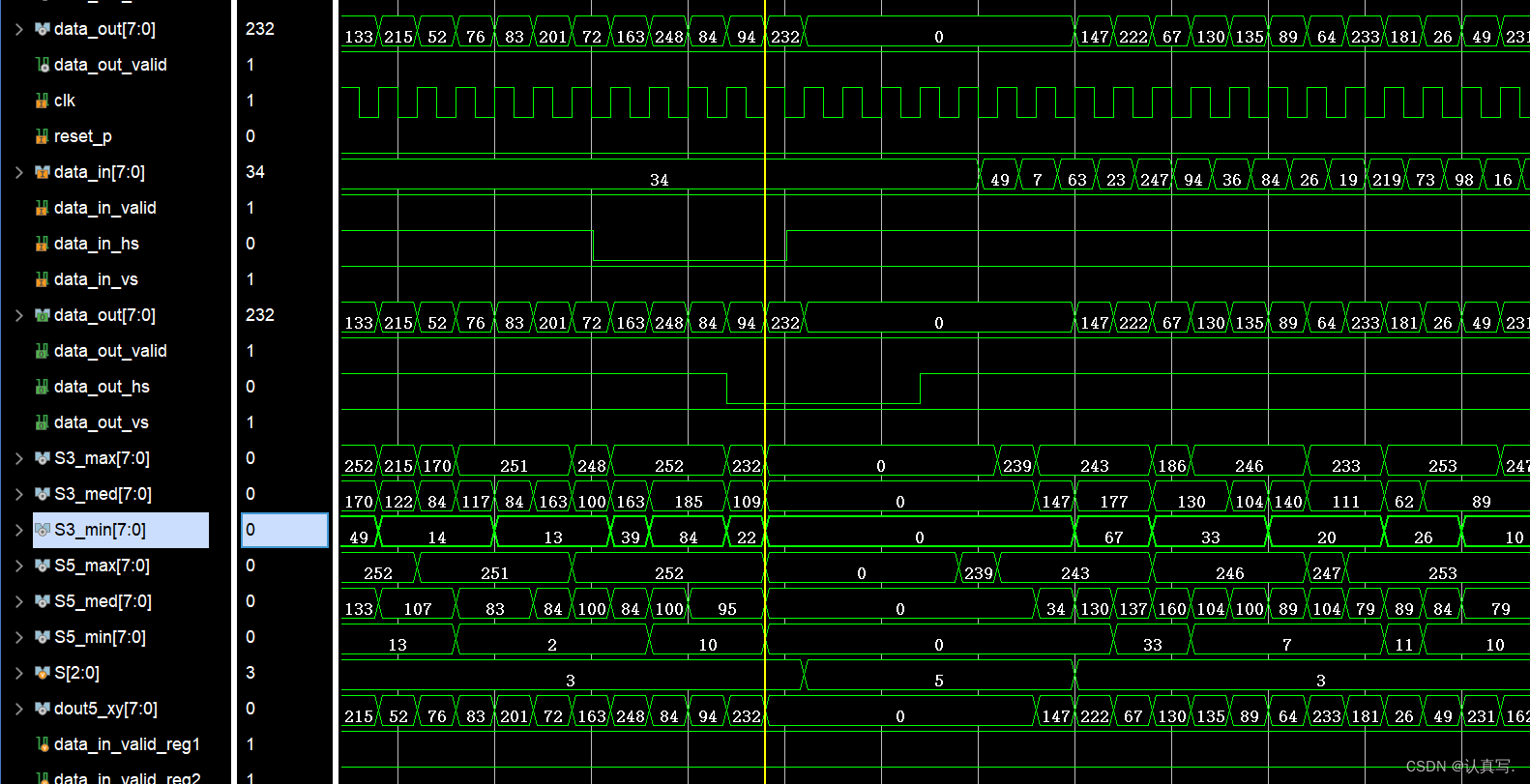Expand the S5_max[7:0] signal

19,566
